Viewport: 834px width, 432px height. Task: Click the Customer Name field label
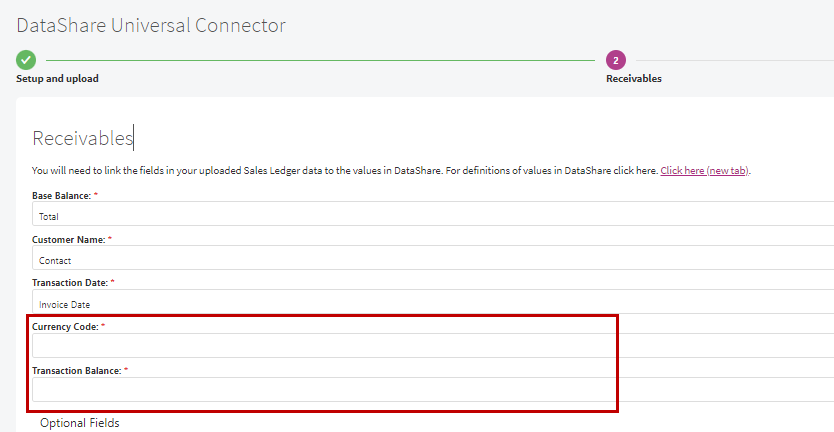click(69, 239)
